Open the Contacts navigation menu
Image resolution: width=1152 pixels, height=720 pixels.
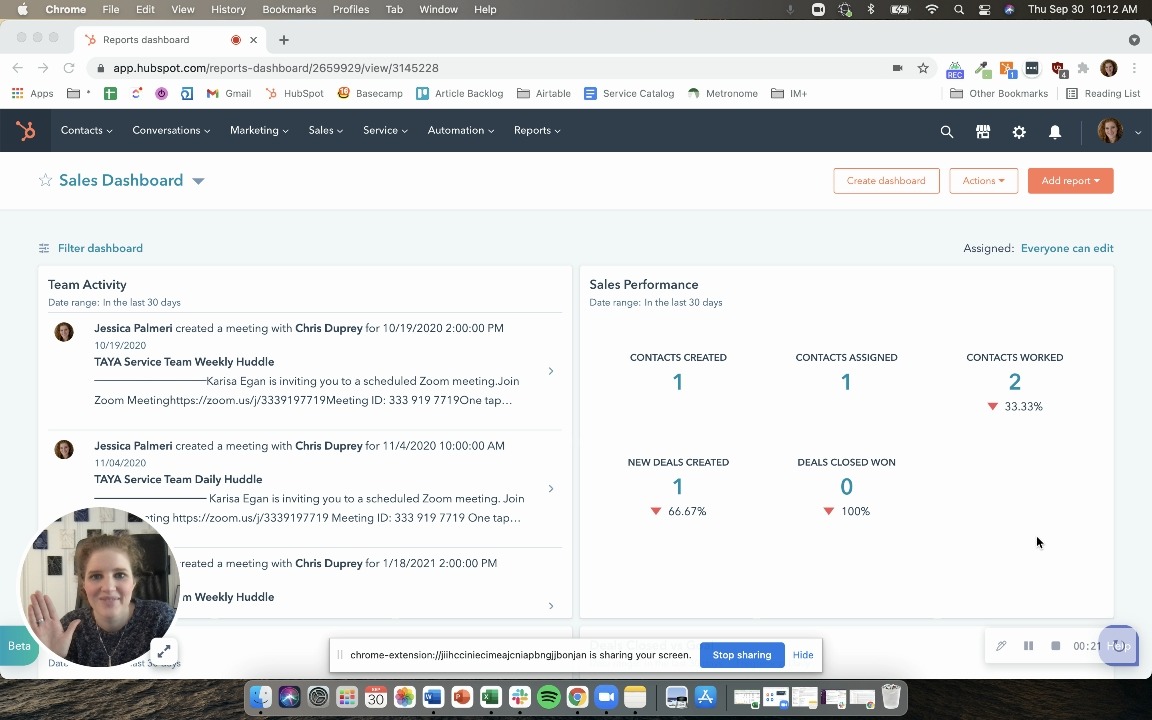click(x=86, y=131)
